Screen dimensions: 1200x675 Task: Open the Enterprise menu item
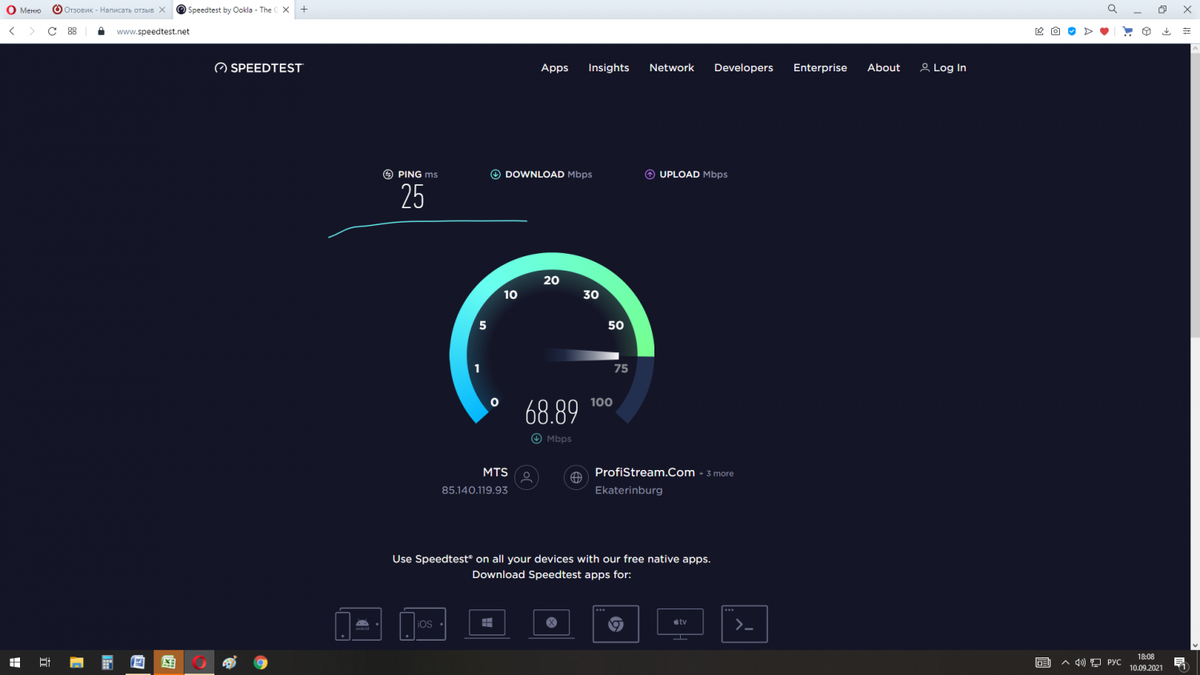click(820, 68)
